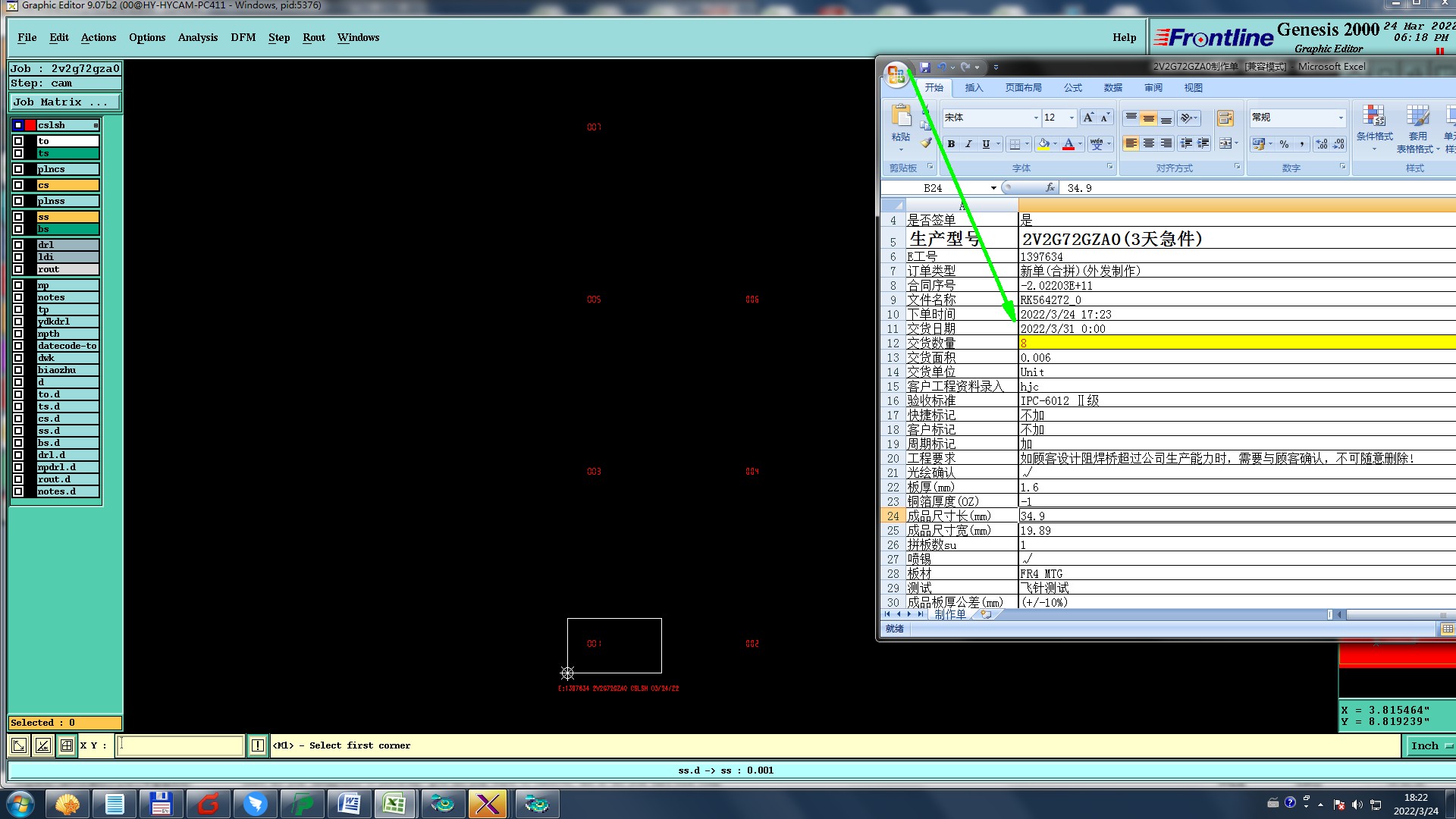Toggle the checkbox for layer rout

18,269
